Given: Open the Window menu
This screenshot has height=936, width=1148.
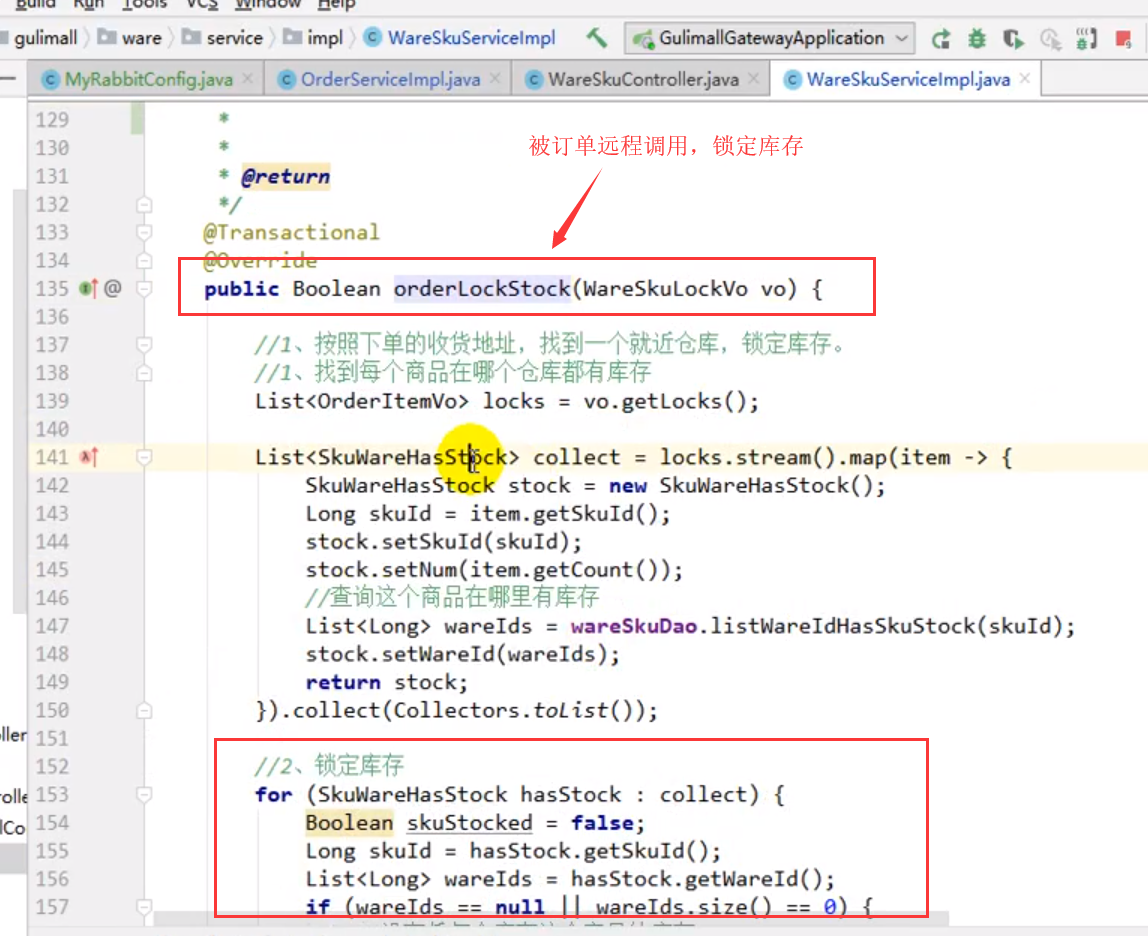Looking at the screenshot, I should tap(268, 4).
